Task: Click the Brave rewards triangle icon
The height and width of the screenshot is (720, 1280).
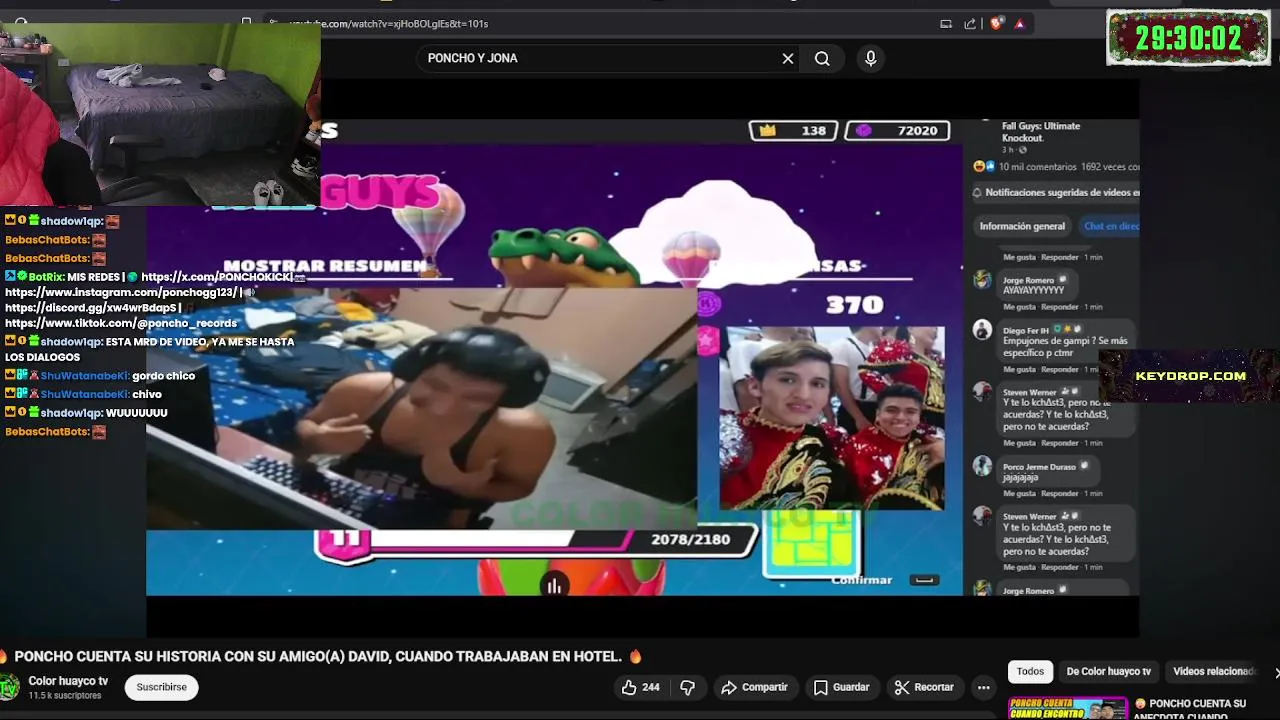Action: [x=1019, y=24]
